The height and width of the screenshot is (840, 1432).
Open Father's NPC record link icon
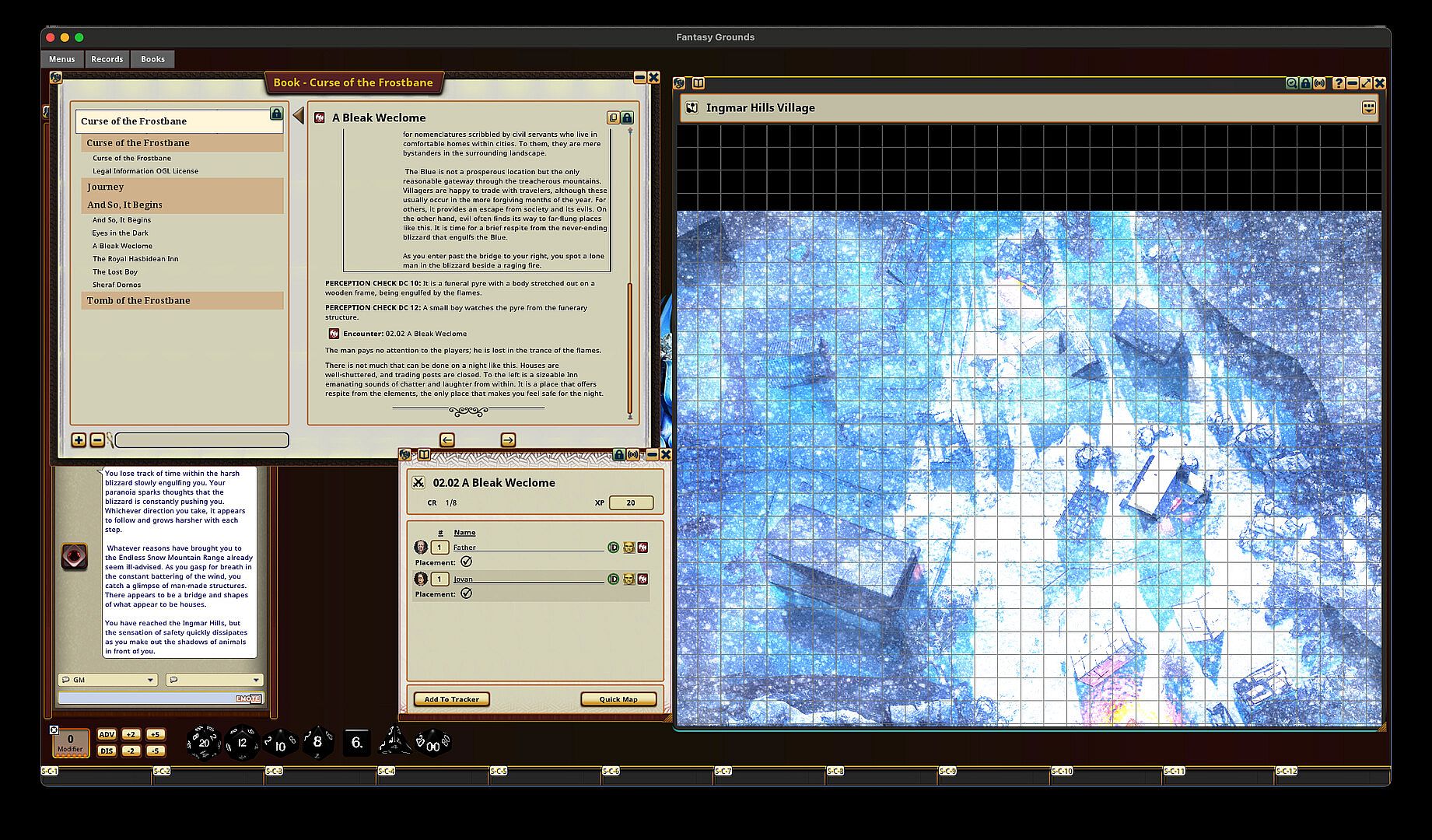click(642, 548)
